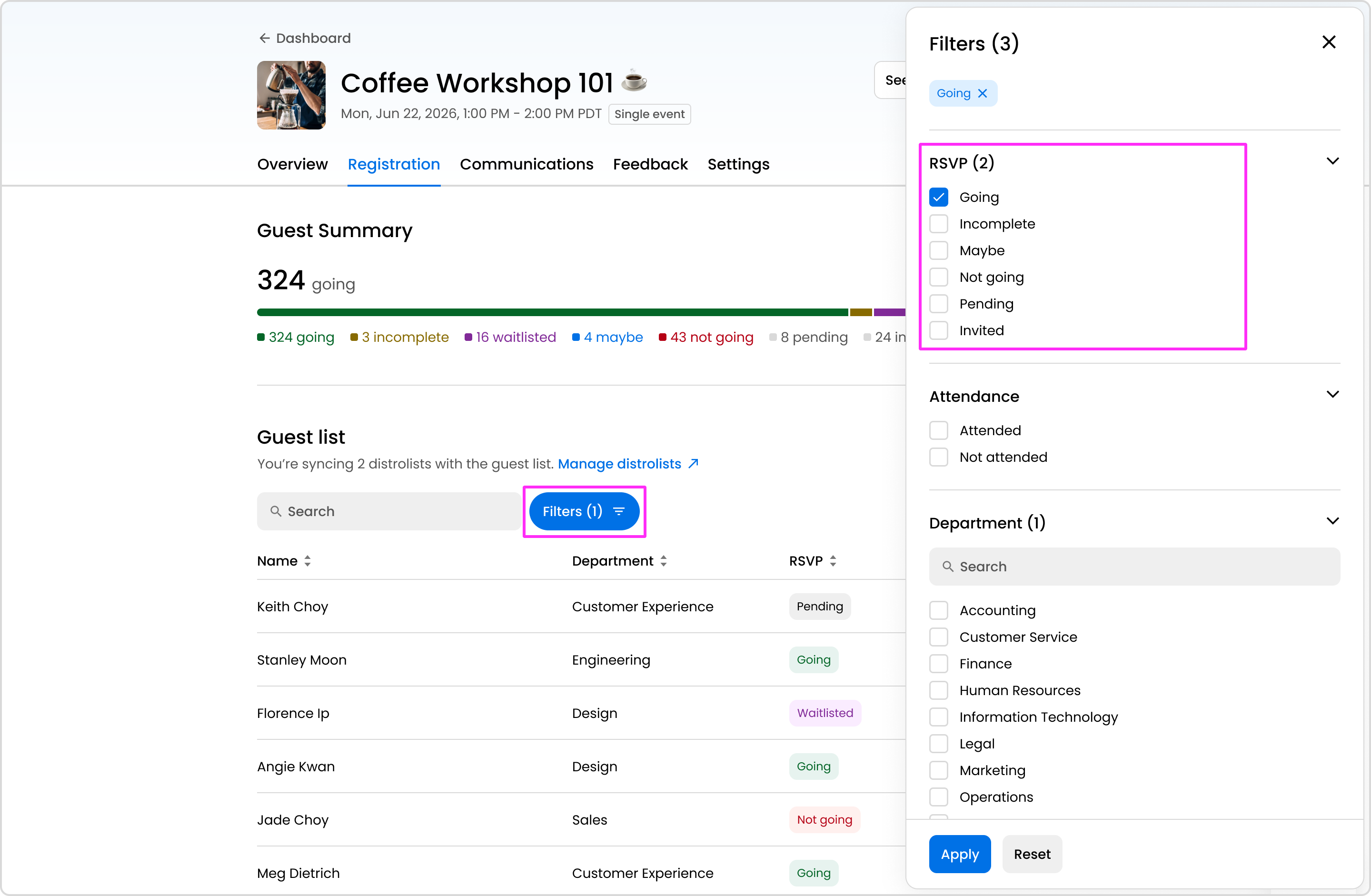Sort guest list by Name column
The height and width of the screenshot is (896, 1371).
(x=308, y=561)
